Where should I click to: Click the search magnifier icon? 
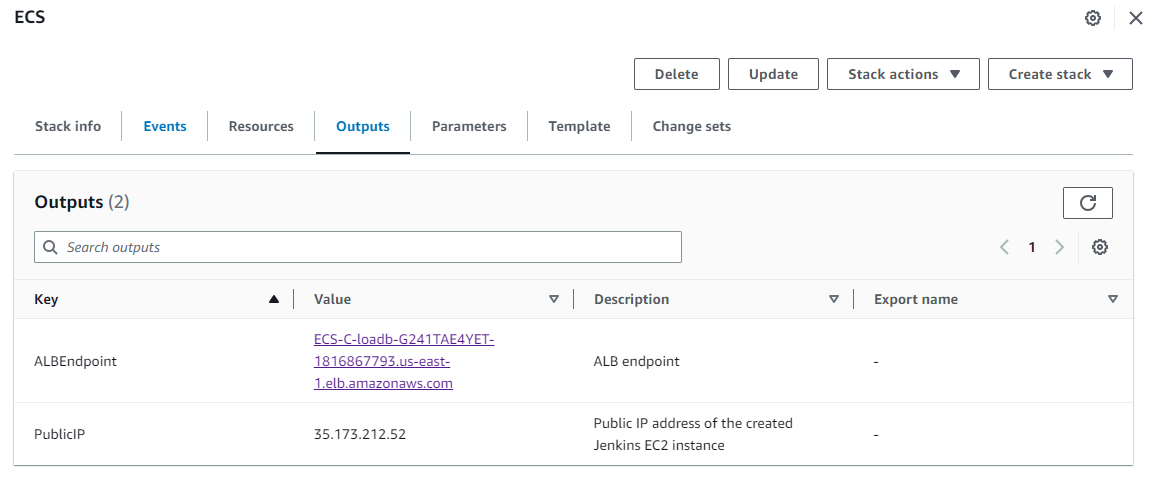coord(51,247)
